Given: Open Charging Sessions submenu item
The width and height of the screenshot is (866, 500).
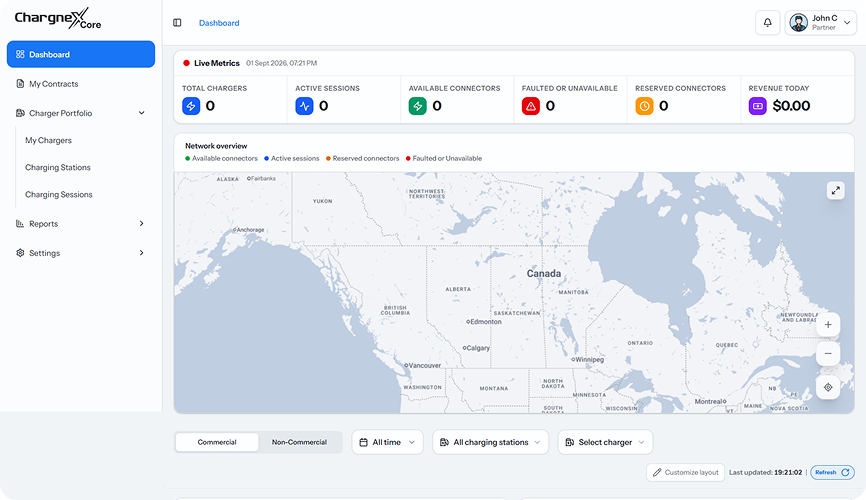Looking at the screenshot, I should point(59,194).
